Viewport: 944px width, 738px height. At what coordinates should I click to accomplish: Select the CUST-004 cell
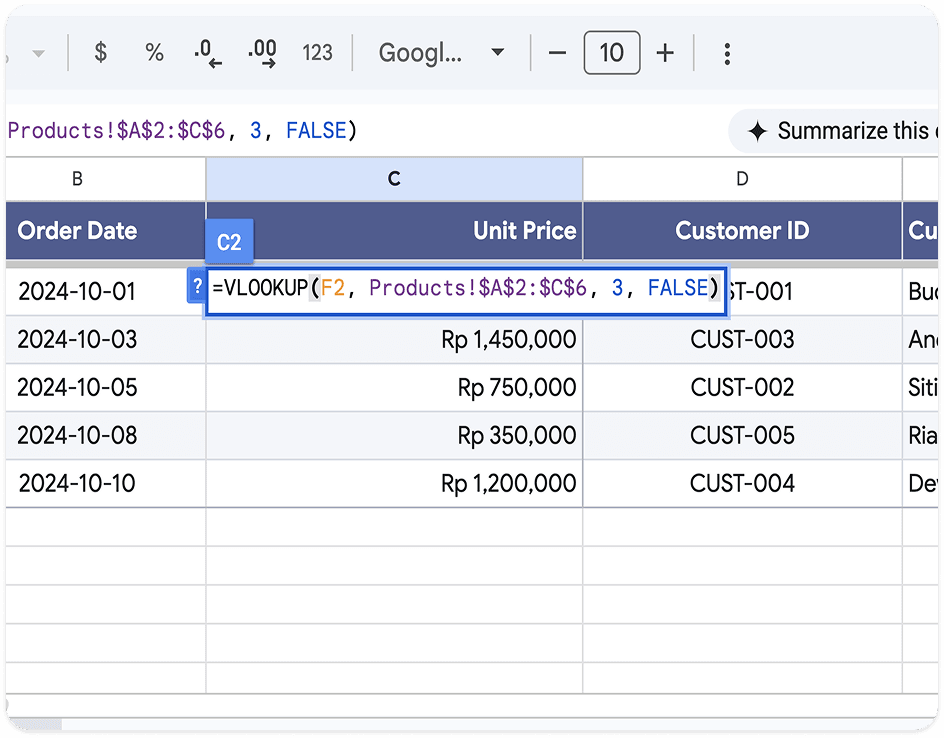[742, 483]
